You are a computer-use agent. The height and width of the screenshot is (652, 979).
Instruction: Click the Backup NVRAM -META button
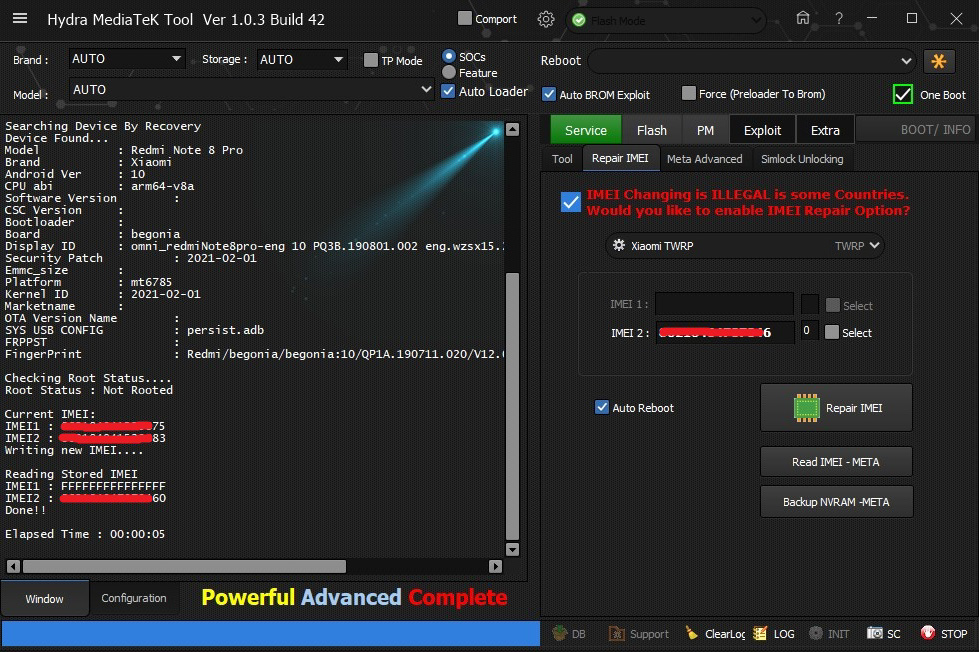pos(836,502)
